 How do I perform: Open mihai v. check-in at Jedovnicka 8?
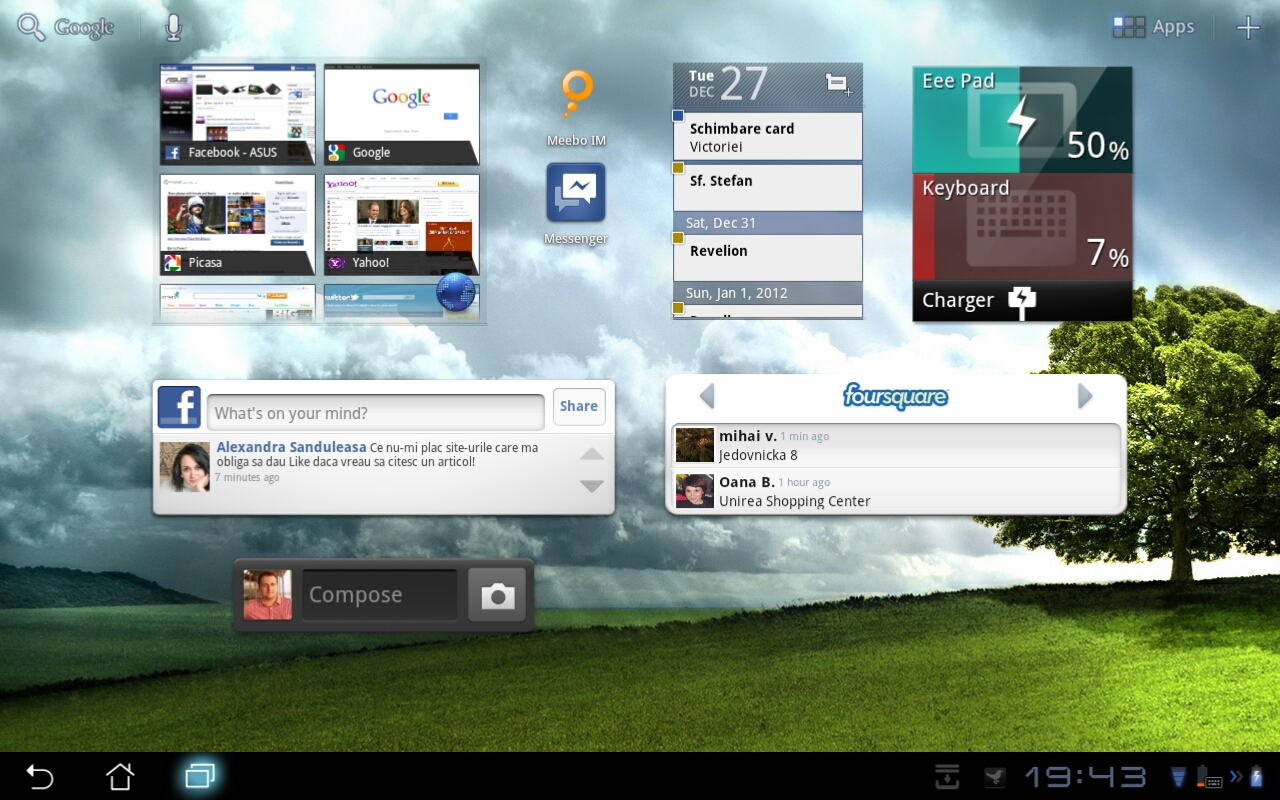[x=896, y=445]
